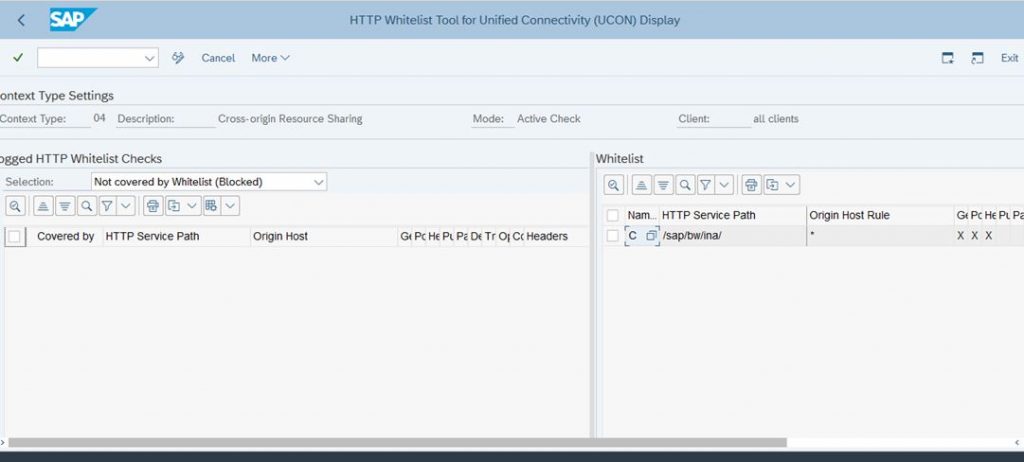Click Print icon in Logged Checks toolbar
Image resolution: width=1024 pixels, height=462 pixels.
pyautogui.click(x=153, y=206)
